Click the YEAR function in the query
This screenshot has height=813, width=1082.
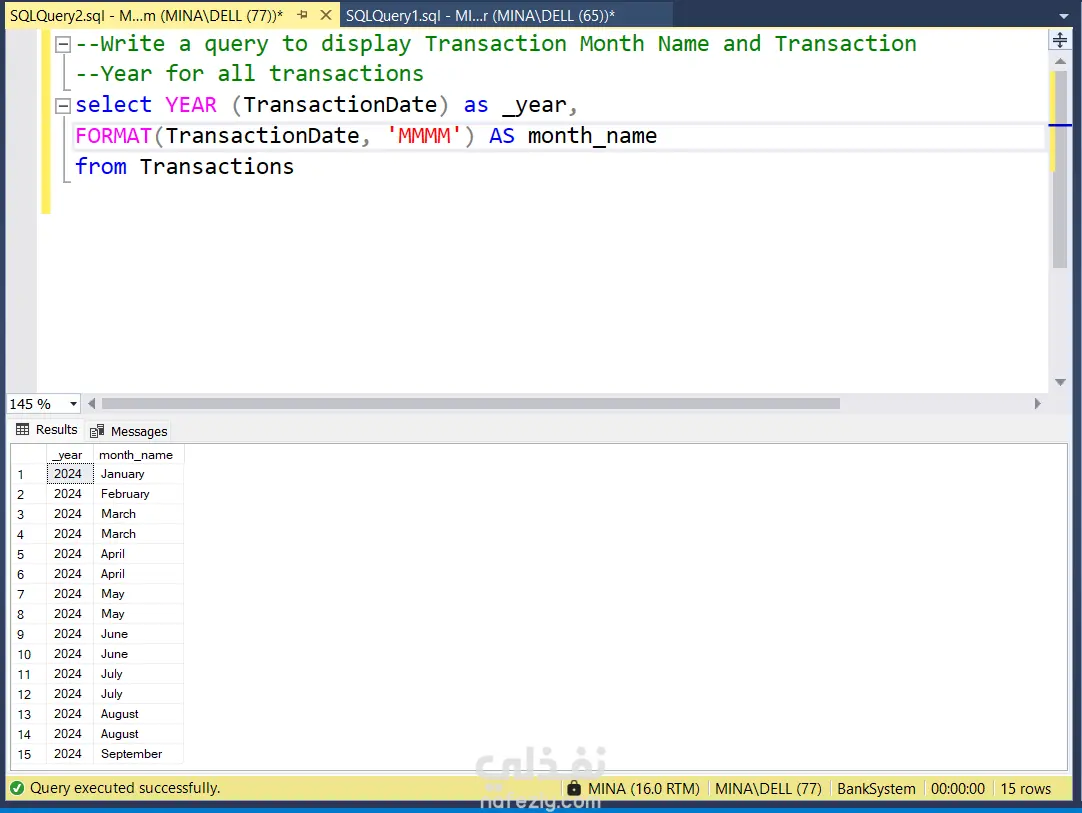pos(190,105)
